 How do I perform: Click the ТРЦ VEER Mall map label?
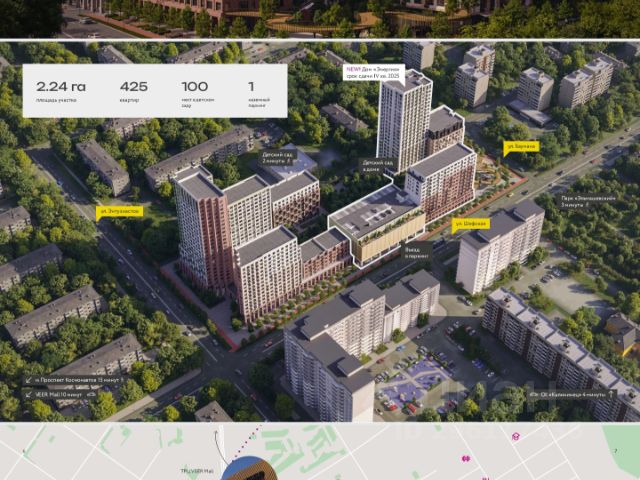pos(197,471)
